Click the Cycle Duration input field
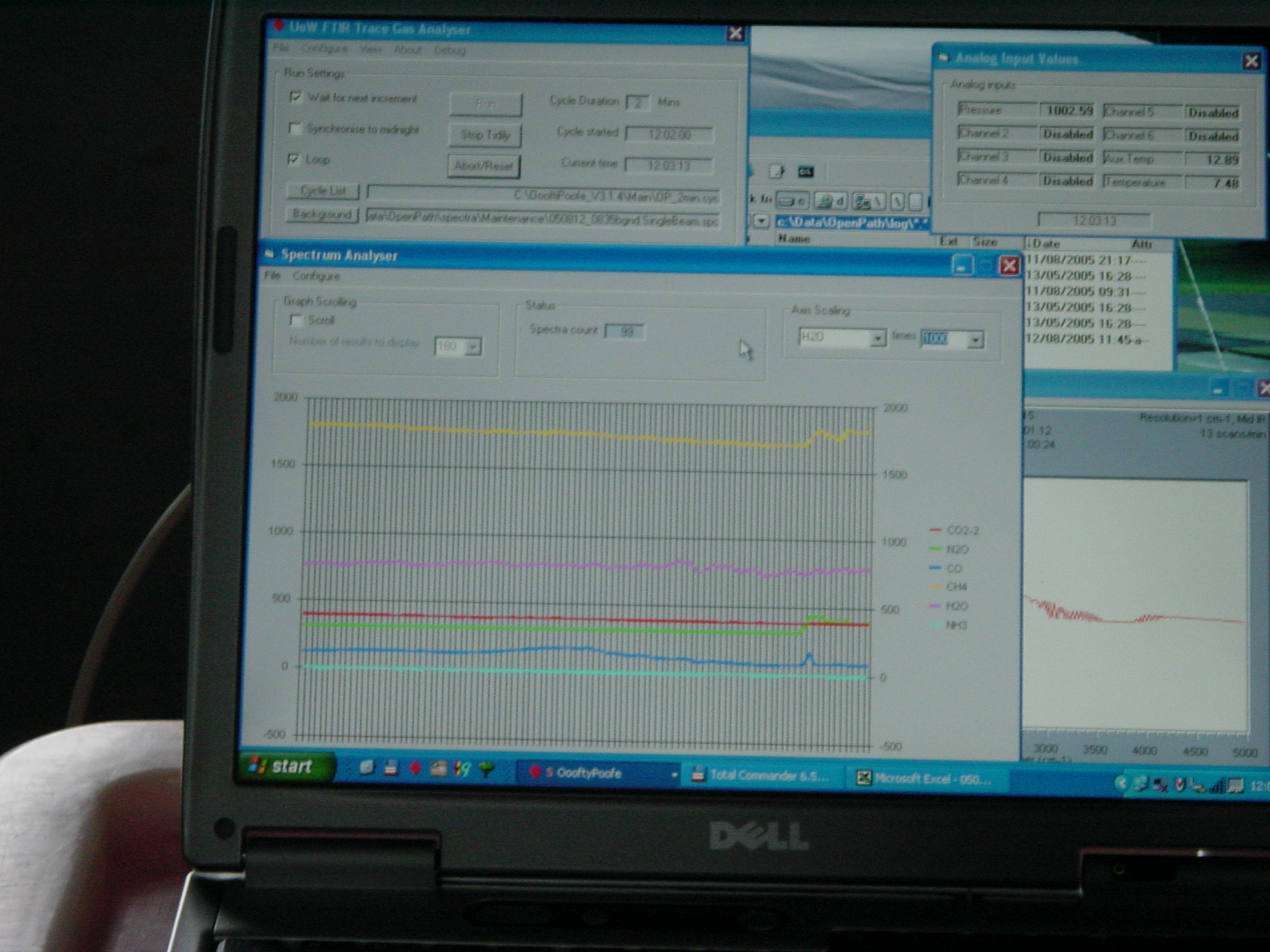1270x952 pixels. (637, 102)
